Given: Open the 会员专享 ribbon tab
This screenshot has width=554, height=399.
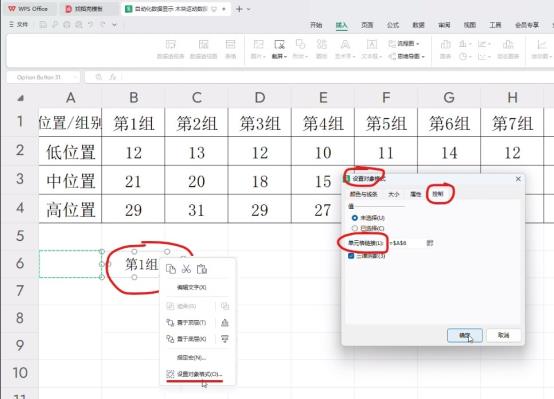Looking at the screenshot, I should (527, 25).
